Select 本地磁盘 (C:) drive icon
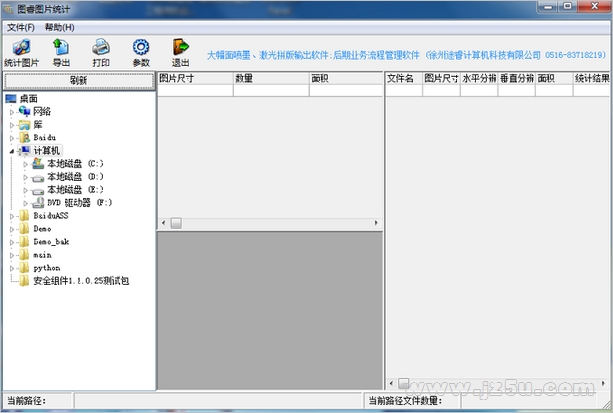This screenshot has width=613, height=413. (38, 163)
